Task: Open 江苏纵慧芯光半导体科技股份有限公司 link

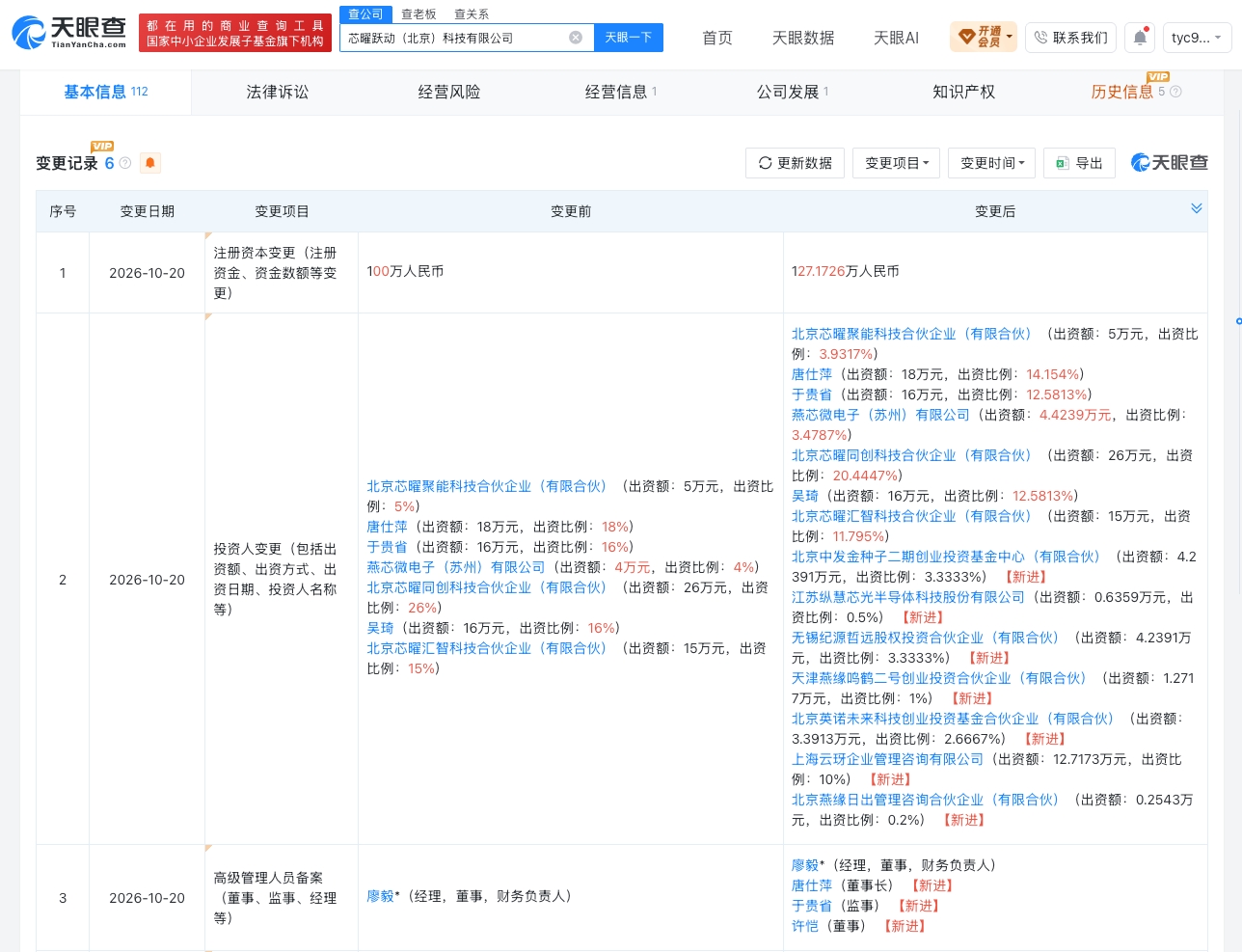Action: pyautogui.click(x=908, y=597)
